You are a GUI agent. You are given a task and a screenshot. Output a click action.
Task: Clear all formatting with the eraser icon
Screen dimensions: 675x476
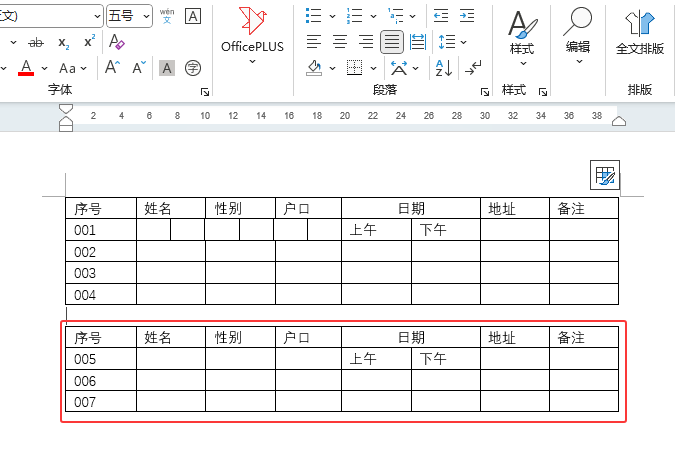click(116, 42)
